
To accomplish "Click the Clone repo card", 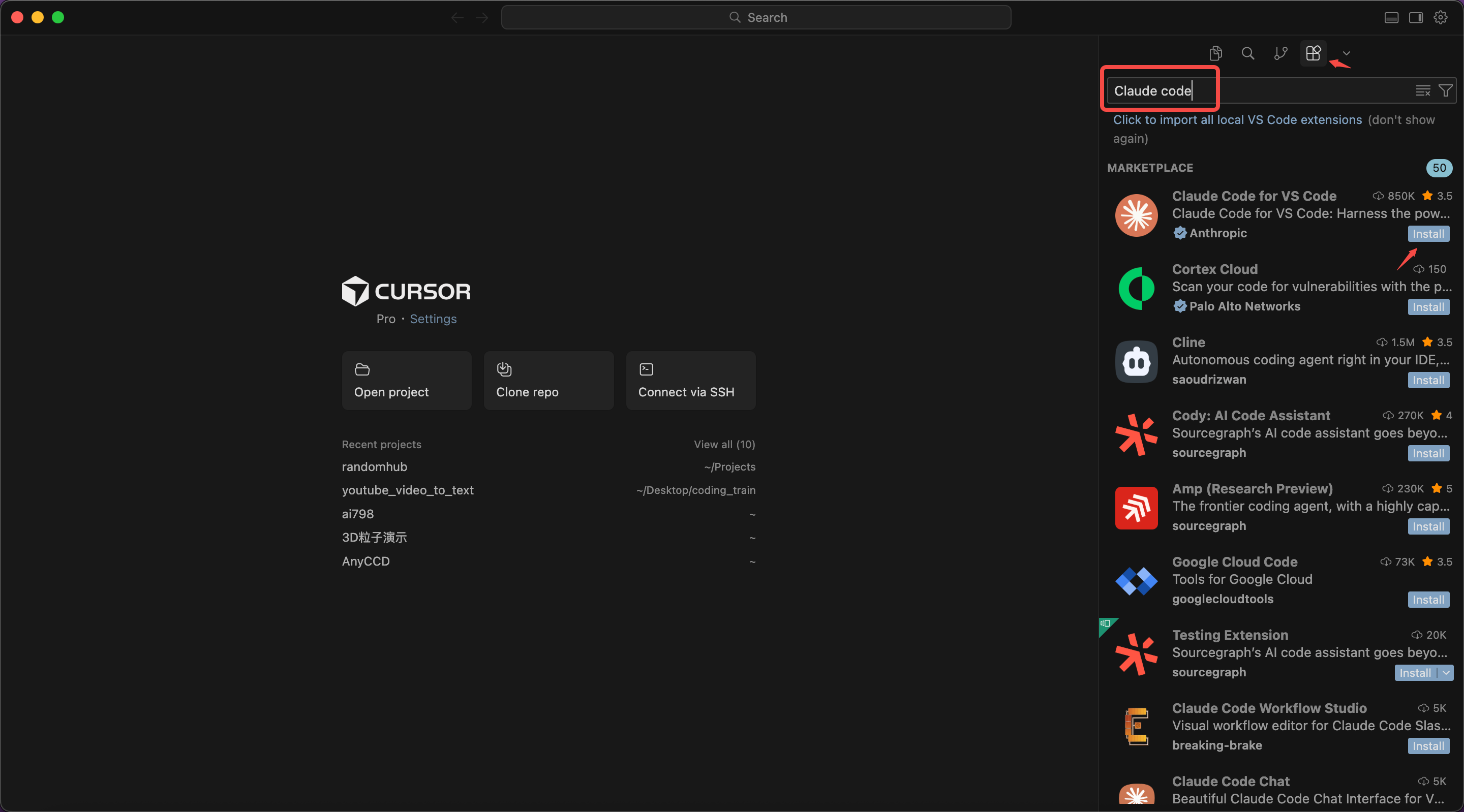I will pyautogui.click(x=548, y=380).
